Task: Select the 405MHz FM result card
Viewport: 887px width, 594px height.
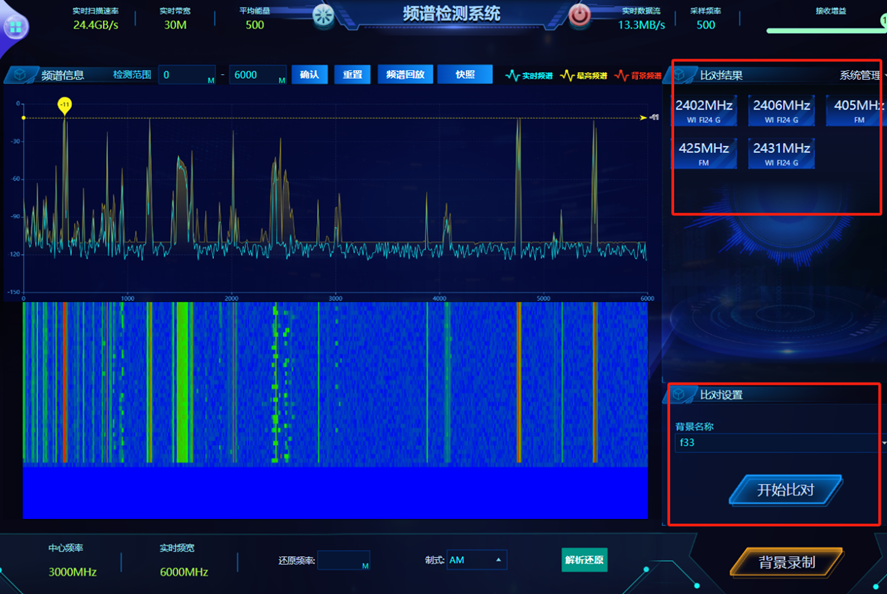Action: 856,110
